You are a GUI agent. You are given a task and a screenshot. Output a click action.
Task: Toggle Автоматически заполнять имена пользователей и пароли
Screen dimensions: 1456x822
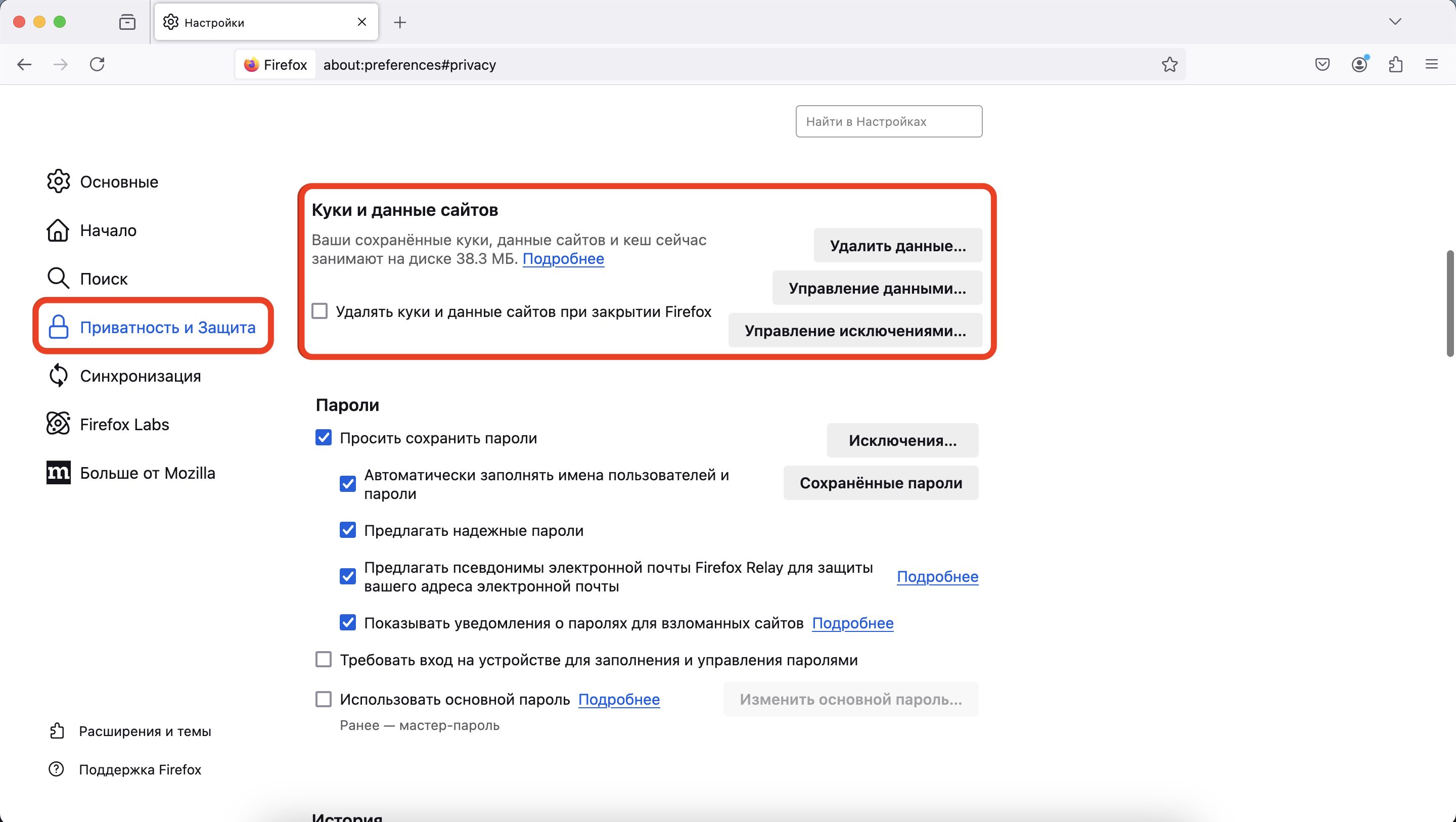(x=348, y=484)
